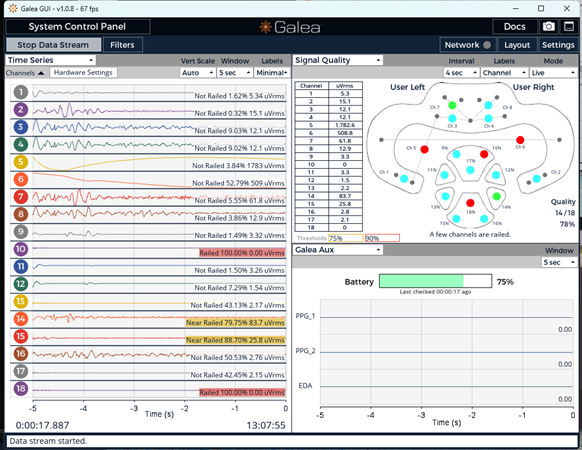
Task: Open the Galea Aux widget dropdown
Action: (338, 250)
